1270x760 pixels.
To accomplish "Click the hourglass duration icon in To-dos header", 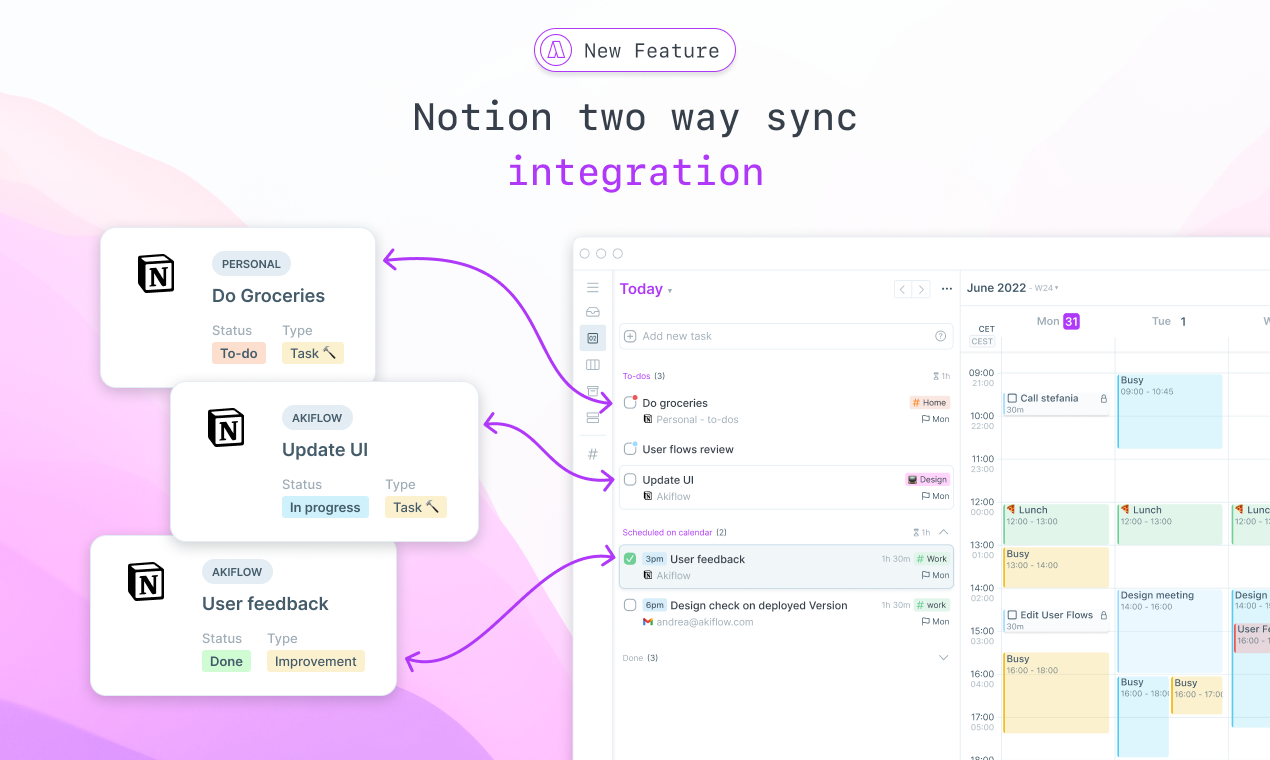I will (x=937, y=376).
